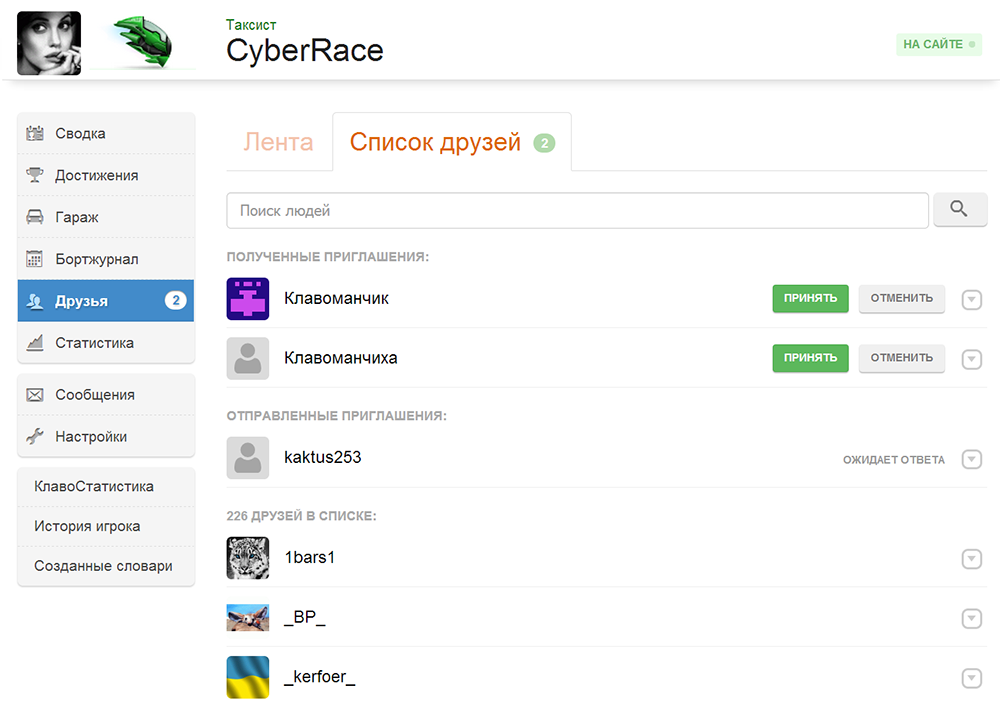Click the trophy icon for Достижения
Screen dimensions: 1000x705
point(35,176)
